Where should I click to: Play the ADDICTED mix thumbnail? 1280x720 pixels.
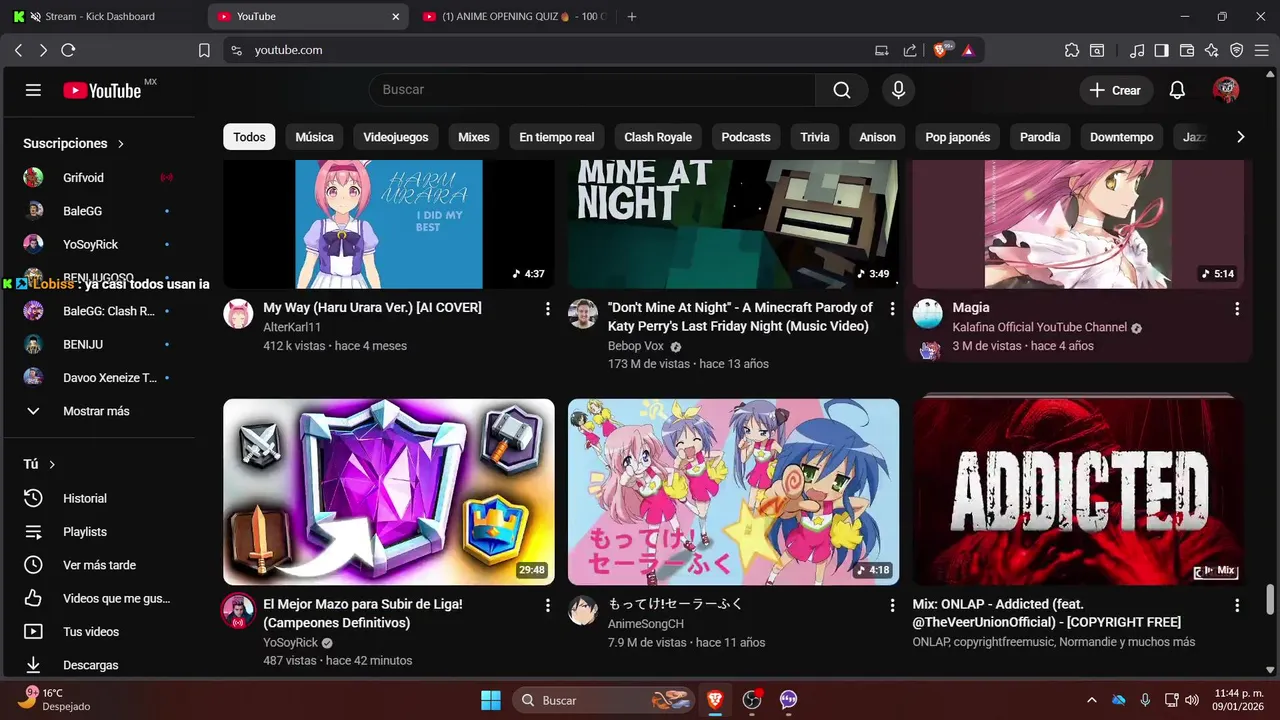(1078, 492)
